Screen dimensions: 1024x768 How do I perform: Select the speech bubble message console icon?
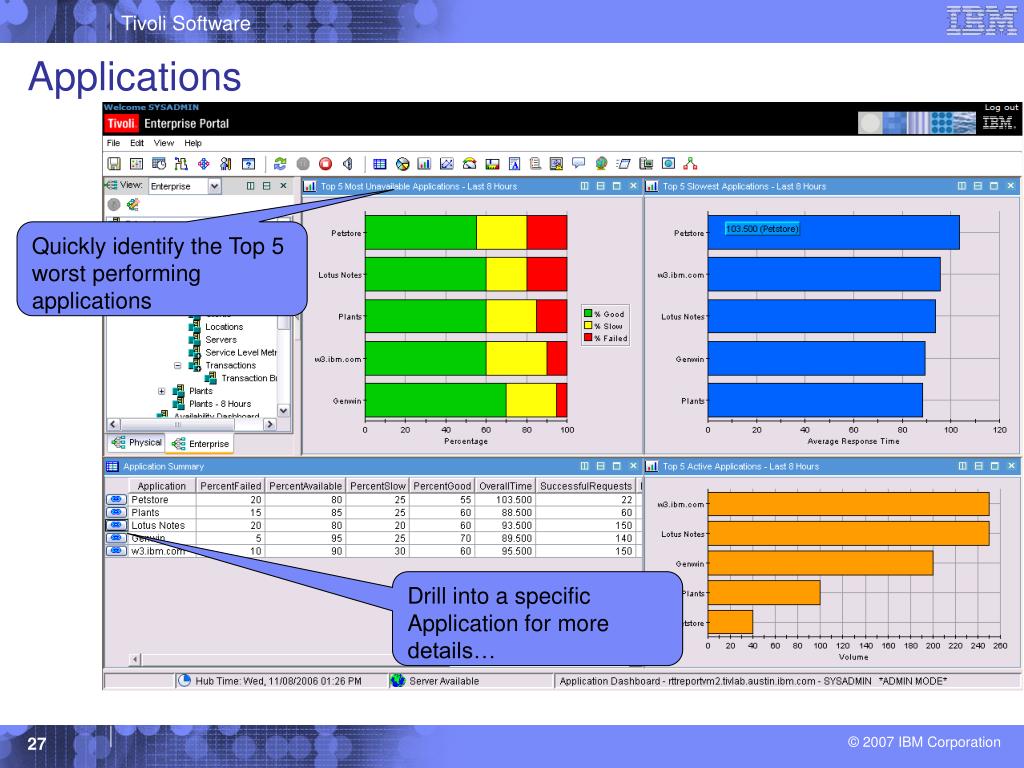coord(579,163)
